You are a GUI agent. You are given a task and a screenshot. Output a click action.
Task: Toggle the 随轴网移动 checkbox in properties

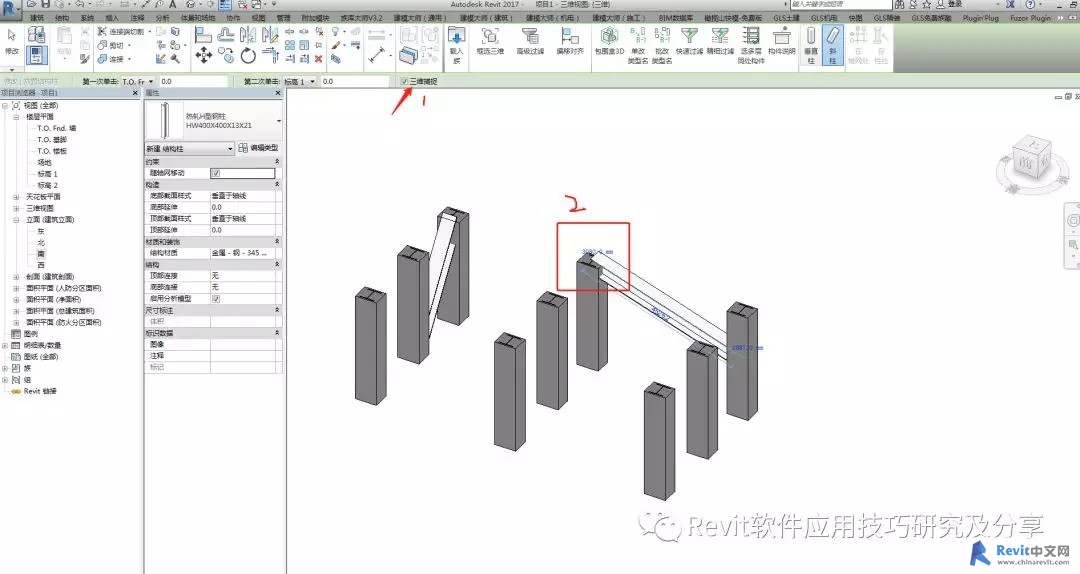[x=216, y=173]
